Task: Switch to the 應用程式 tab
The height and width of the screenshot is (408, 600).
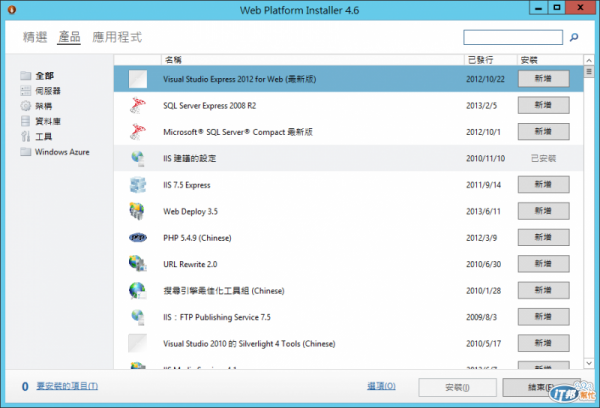Action: pyautogui.click(x=117, y=37)
